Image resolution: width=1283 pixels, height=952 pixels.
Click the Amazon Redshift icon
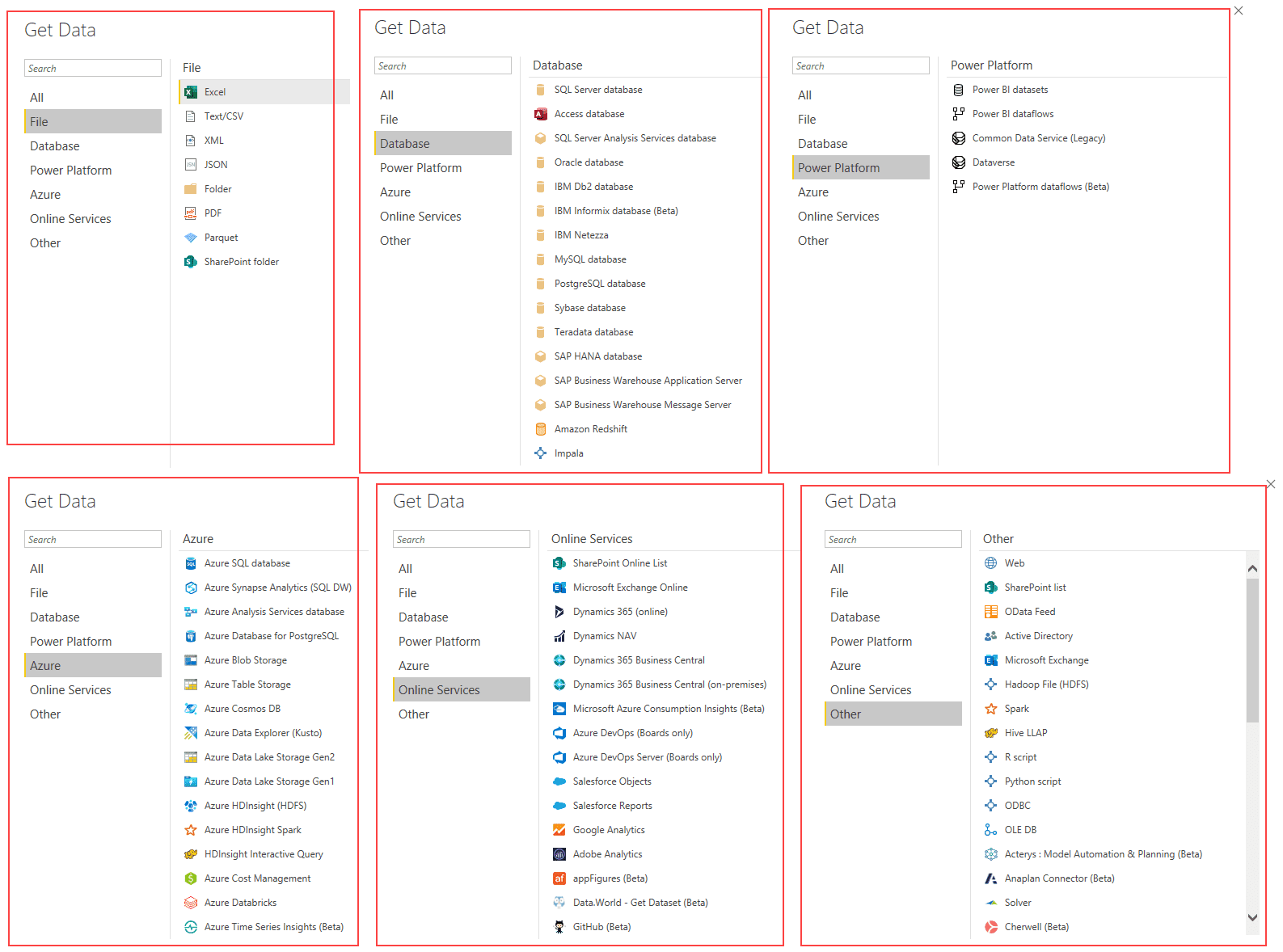point(541,429)
